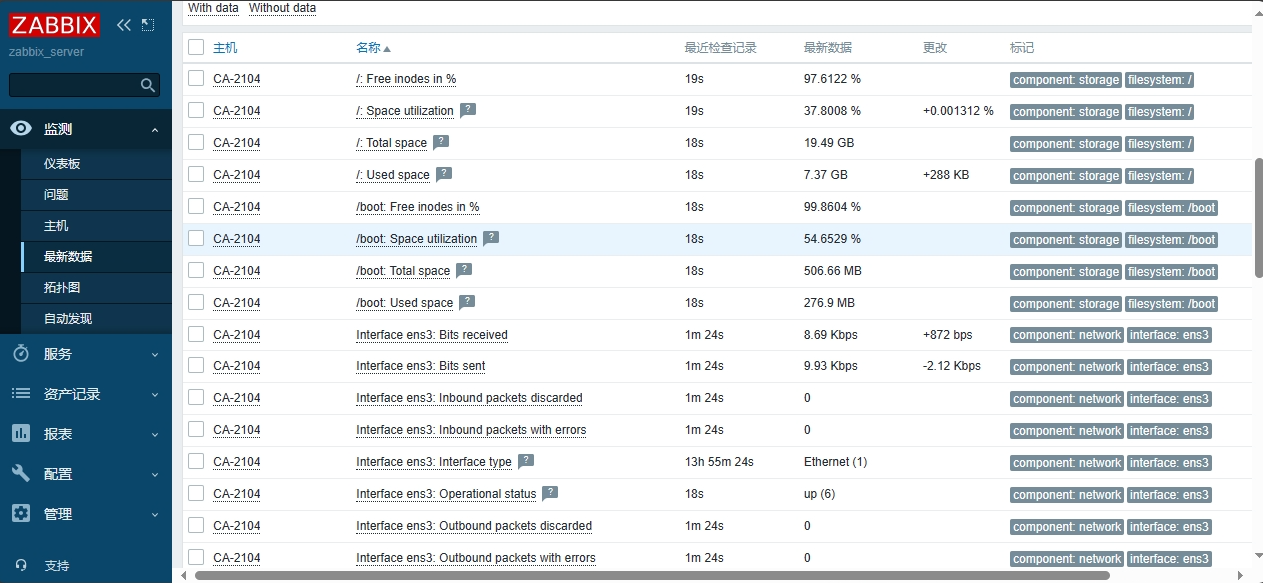The image size is (1263, 583).
Task: Open 仪表板 dashboard menu item
Action: coord(62,164)
